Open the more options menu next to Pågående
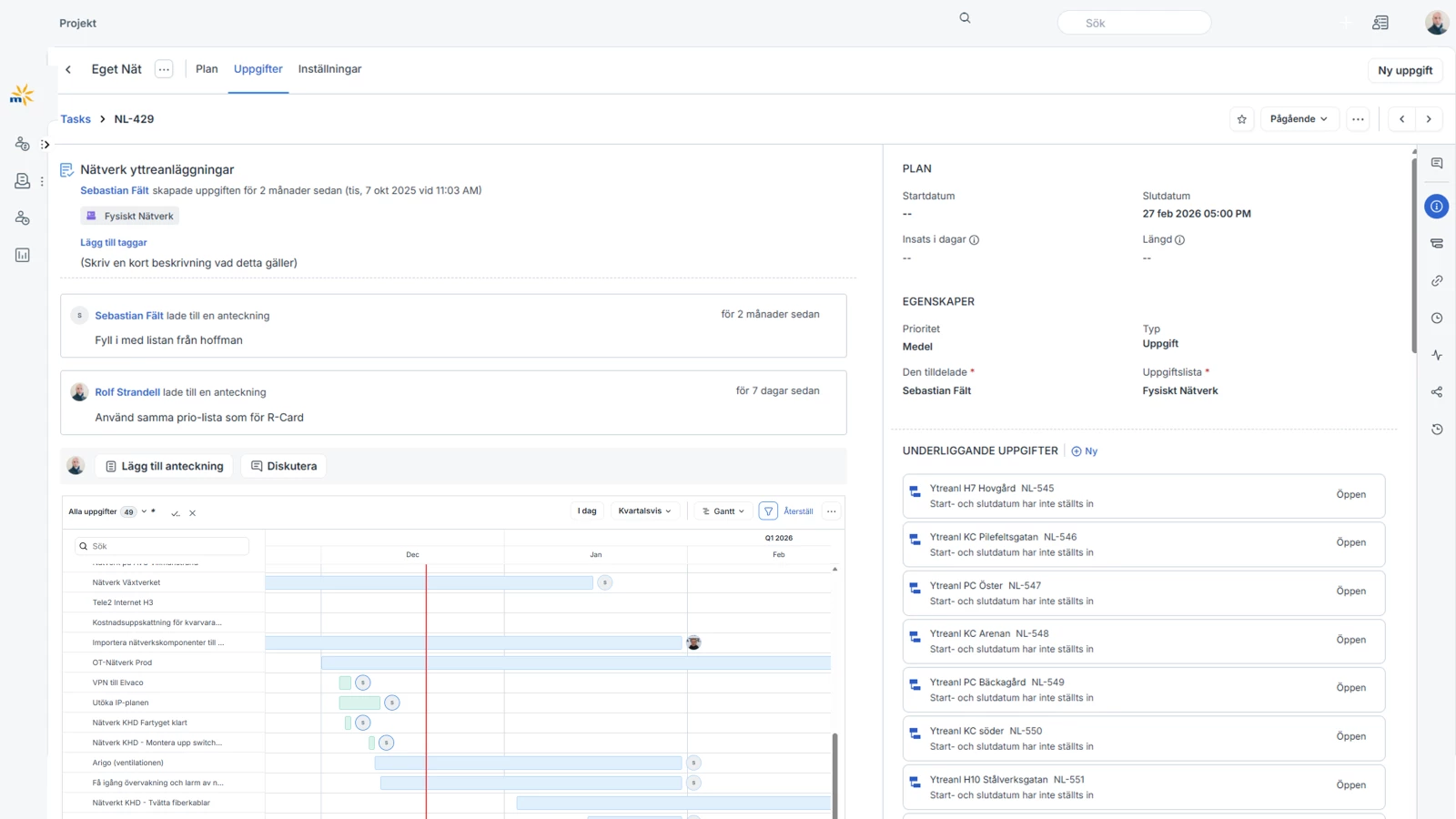1456x819 pixels. click(1358, 119)
